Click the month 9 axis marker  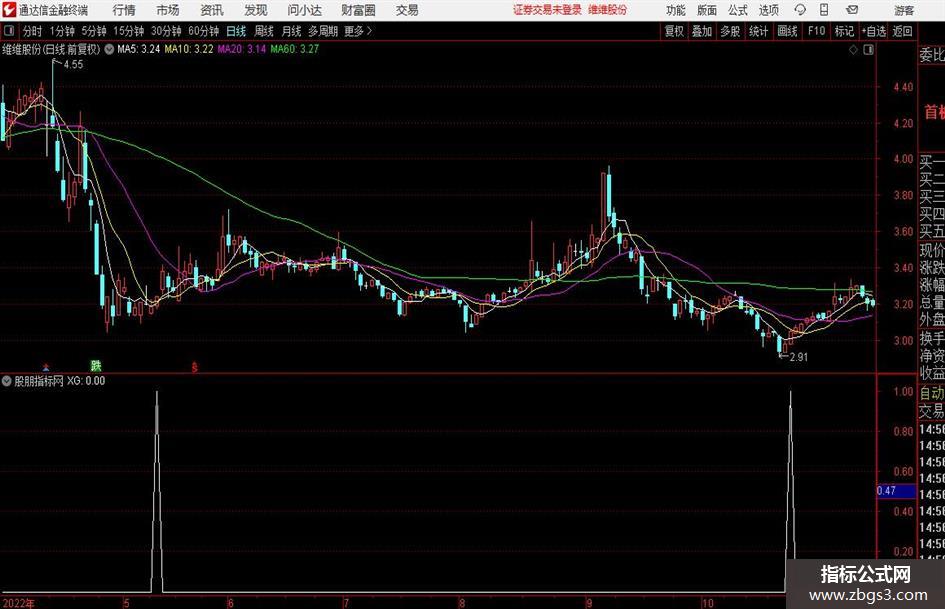(588, 603)
